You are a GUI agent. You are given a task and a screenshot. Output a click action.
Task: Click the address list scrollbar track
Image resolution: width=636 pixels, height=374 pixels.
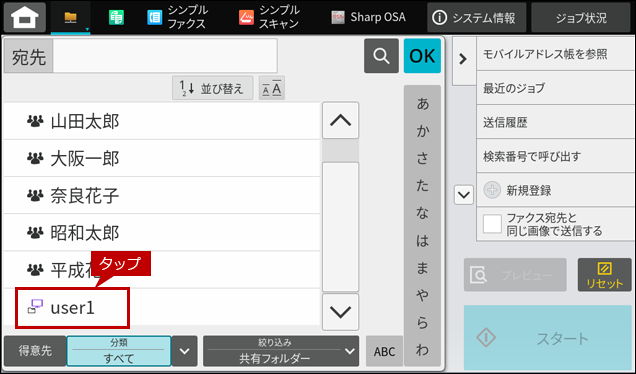pos(340,226)
